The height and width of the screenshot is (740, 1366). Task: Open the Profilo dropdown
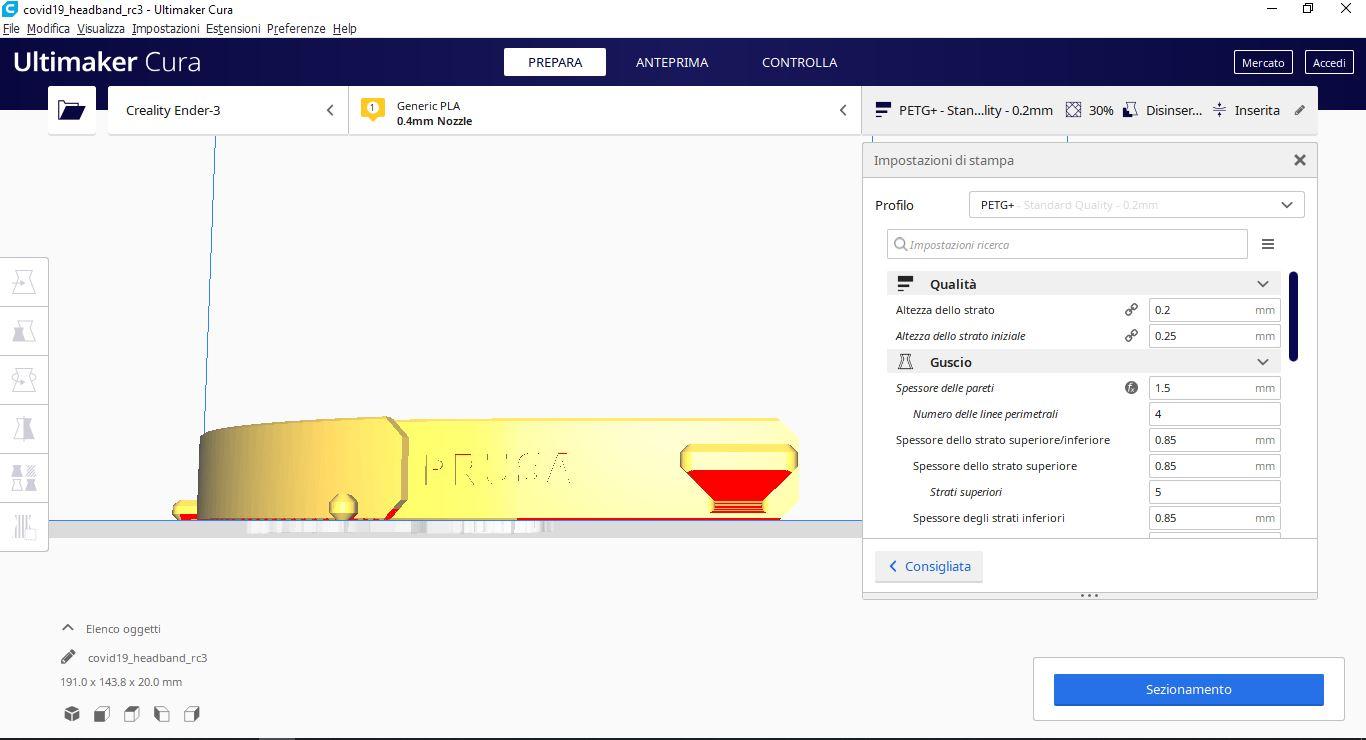pyautogui.click(x=1137, y=205)
